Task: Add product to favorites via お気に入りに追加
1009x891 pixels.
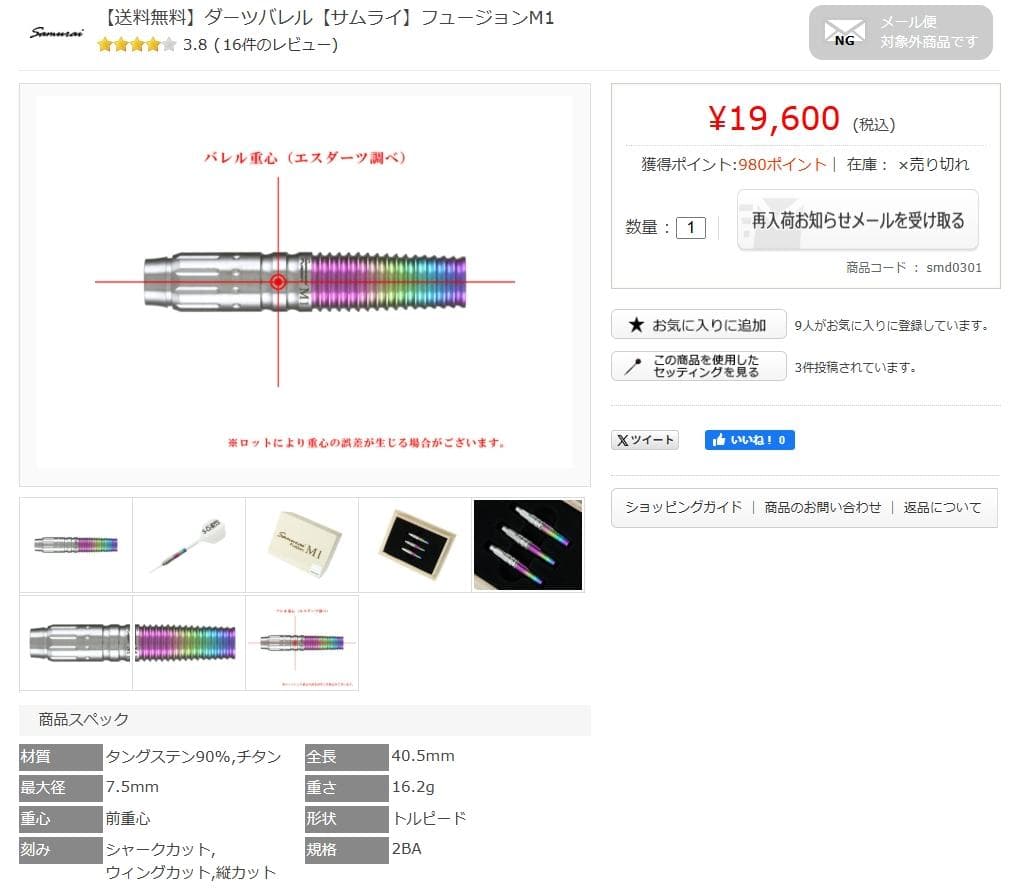Action: pos(698,324)
